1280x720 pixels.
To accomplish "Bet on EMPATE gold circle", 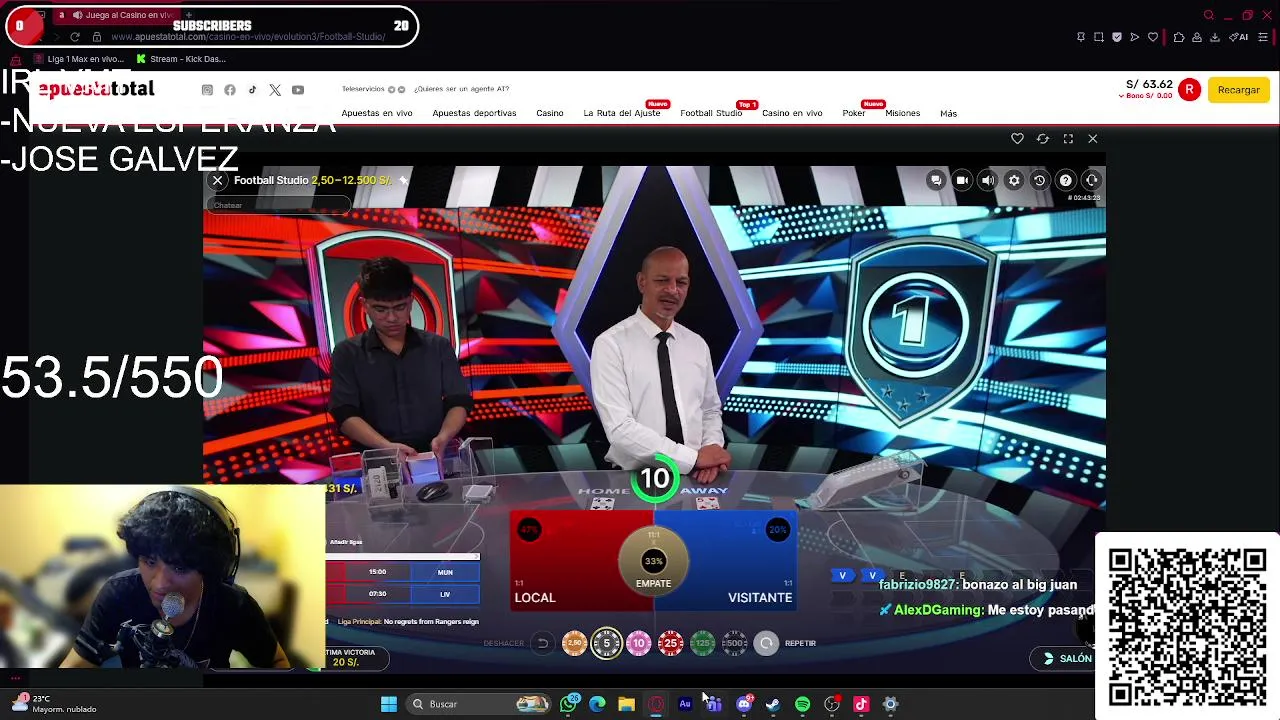I will tap(653, 561).
